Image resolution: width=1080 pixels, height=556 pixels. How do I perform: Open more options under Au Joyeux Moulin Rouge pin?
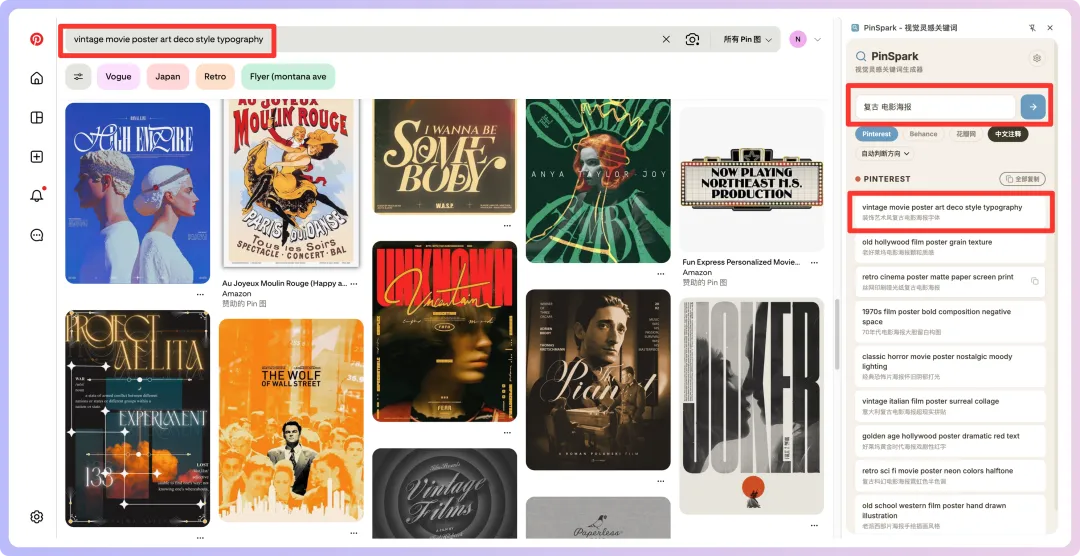(354, 284)
